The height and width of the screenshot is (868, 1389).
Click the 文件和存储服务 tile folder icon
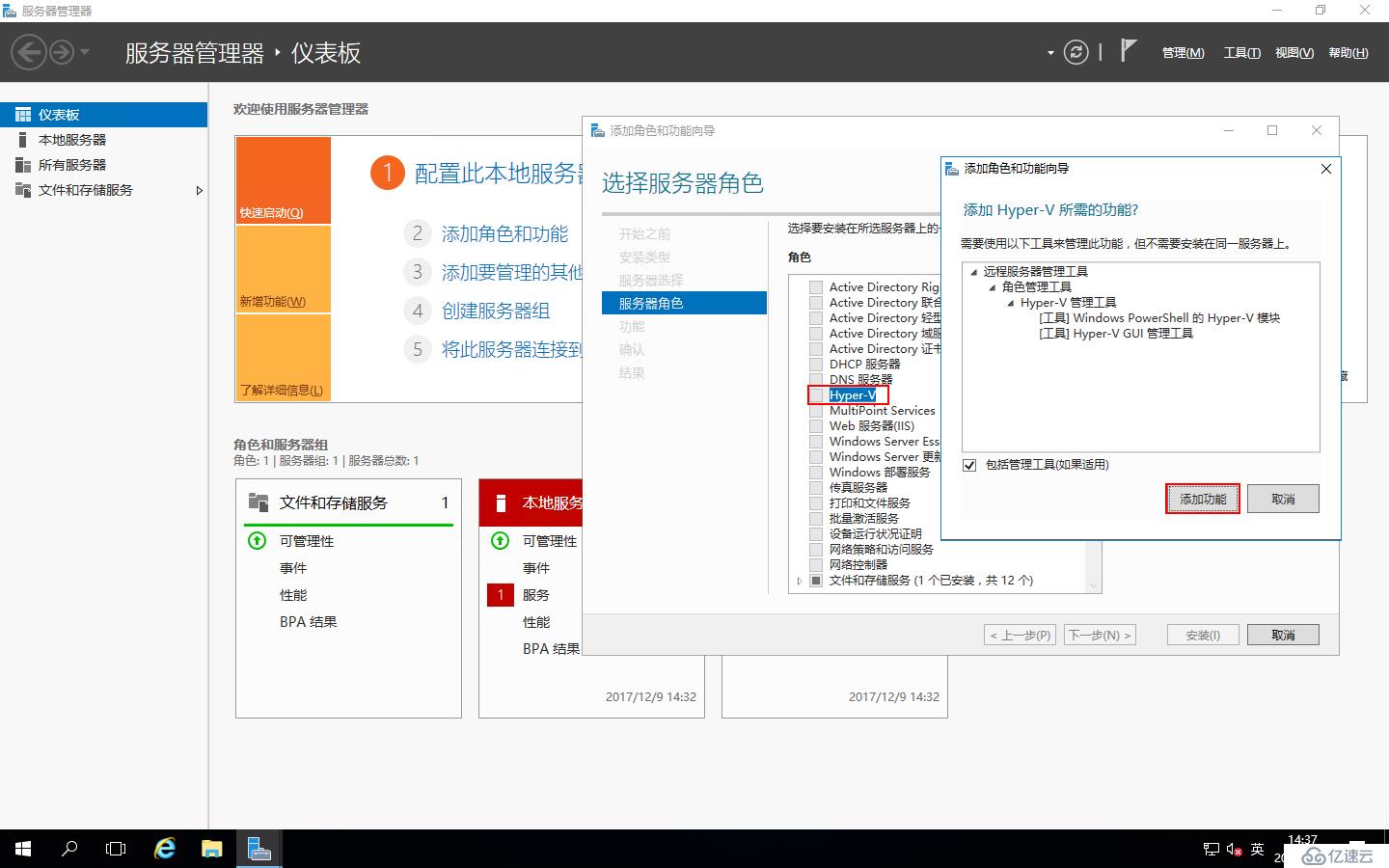(x=259, y=502)
